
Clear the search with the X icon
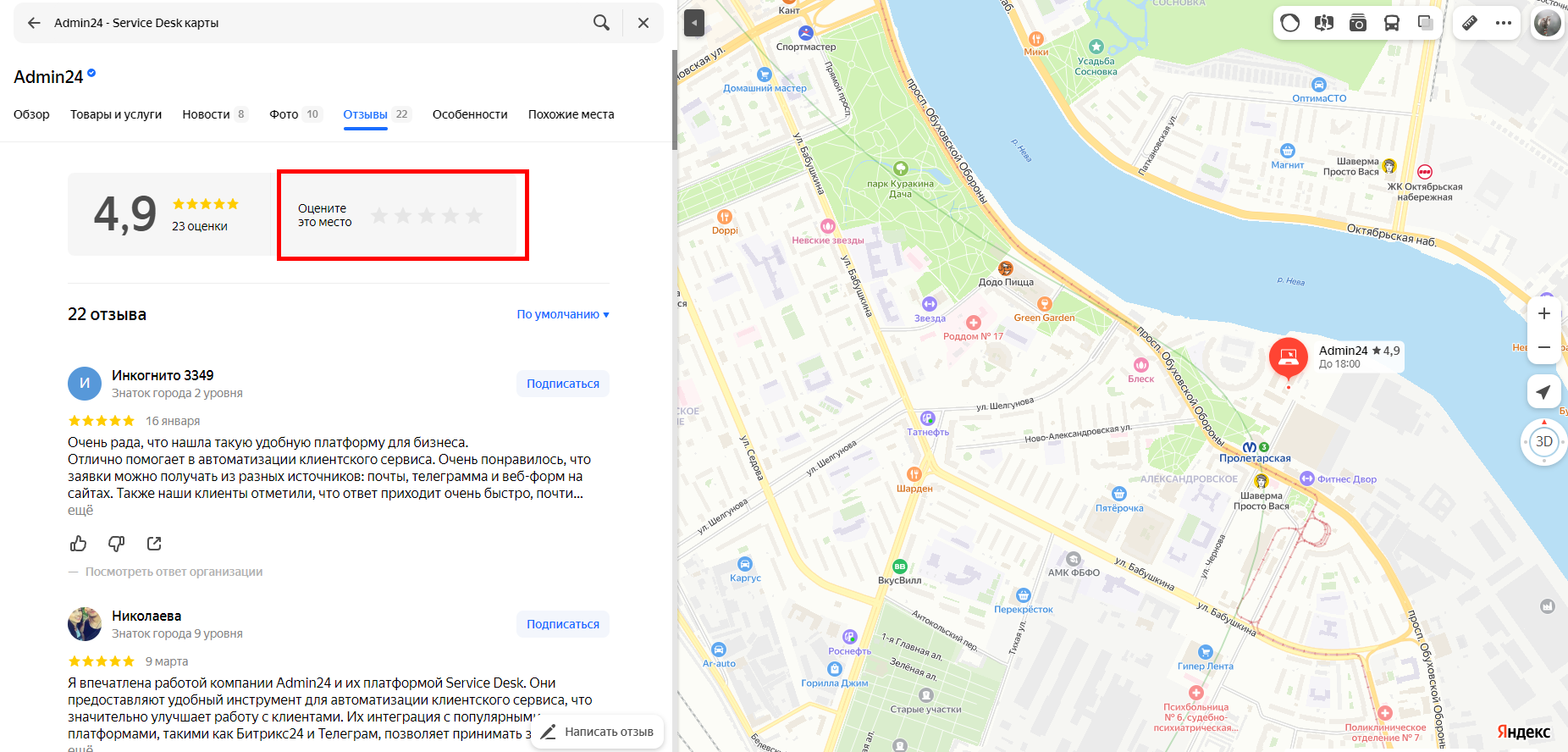click(643, 23)
